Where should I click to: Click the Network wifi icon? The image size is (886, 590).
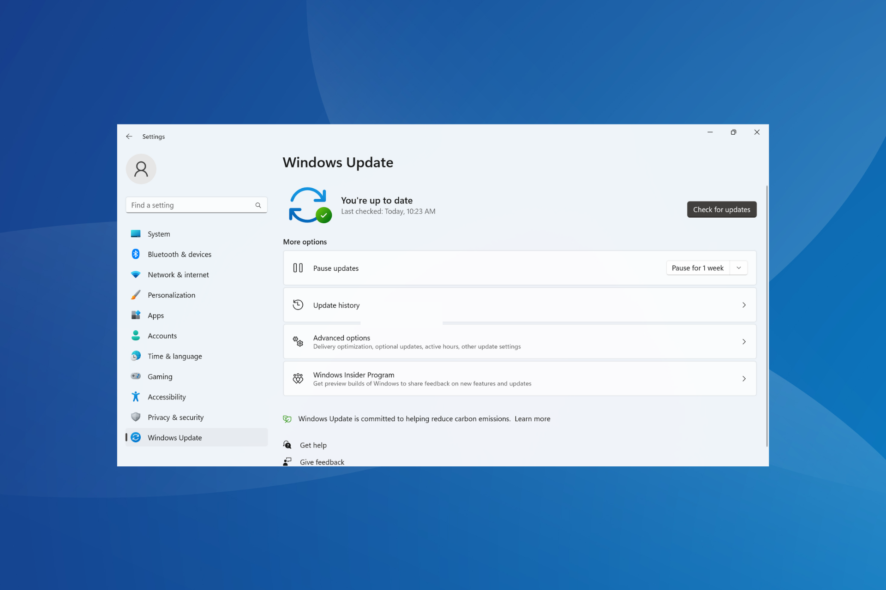[x=136, y=275]
